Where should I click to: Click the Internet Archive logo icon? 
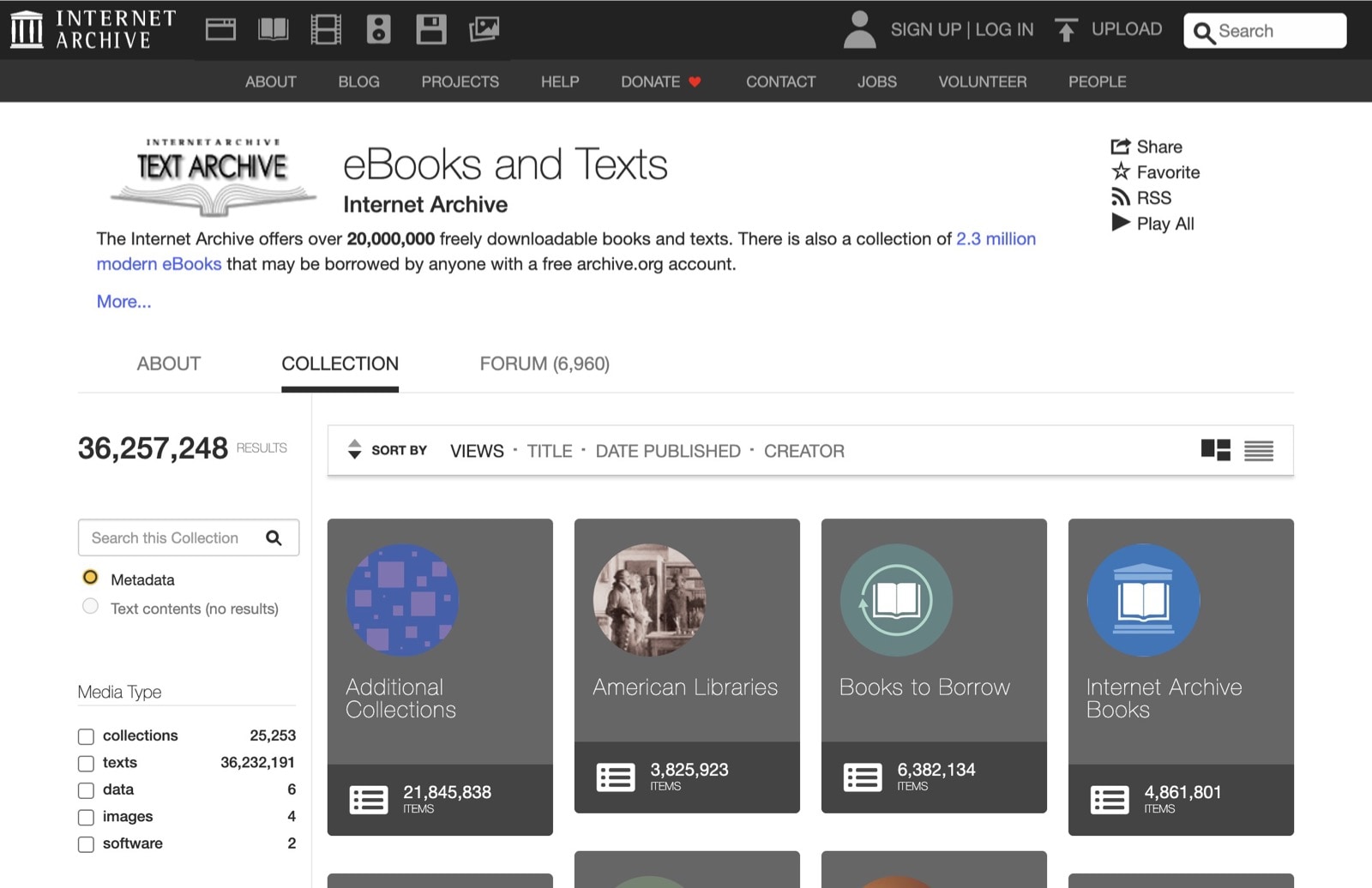click(x=26, y=28)
